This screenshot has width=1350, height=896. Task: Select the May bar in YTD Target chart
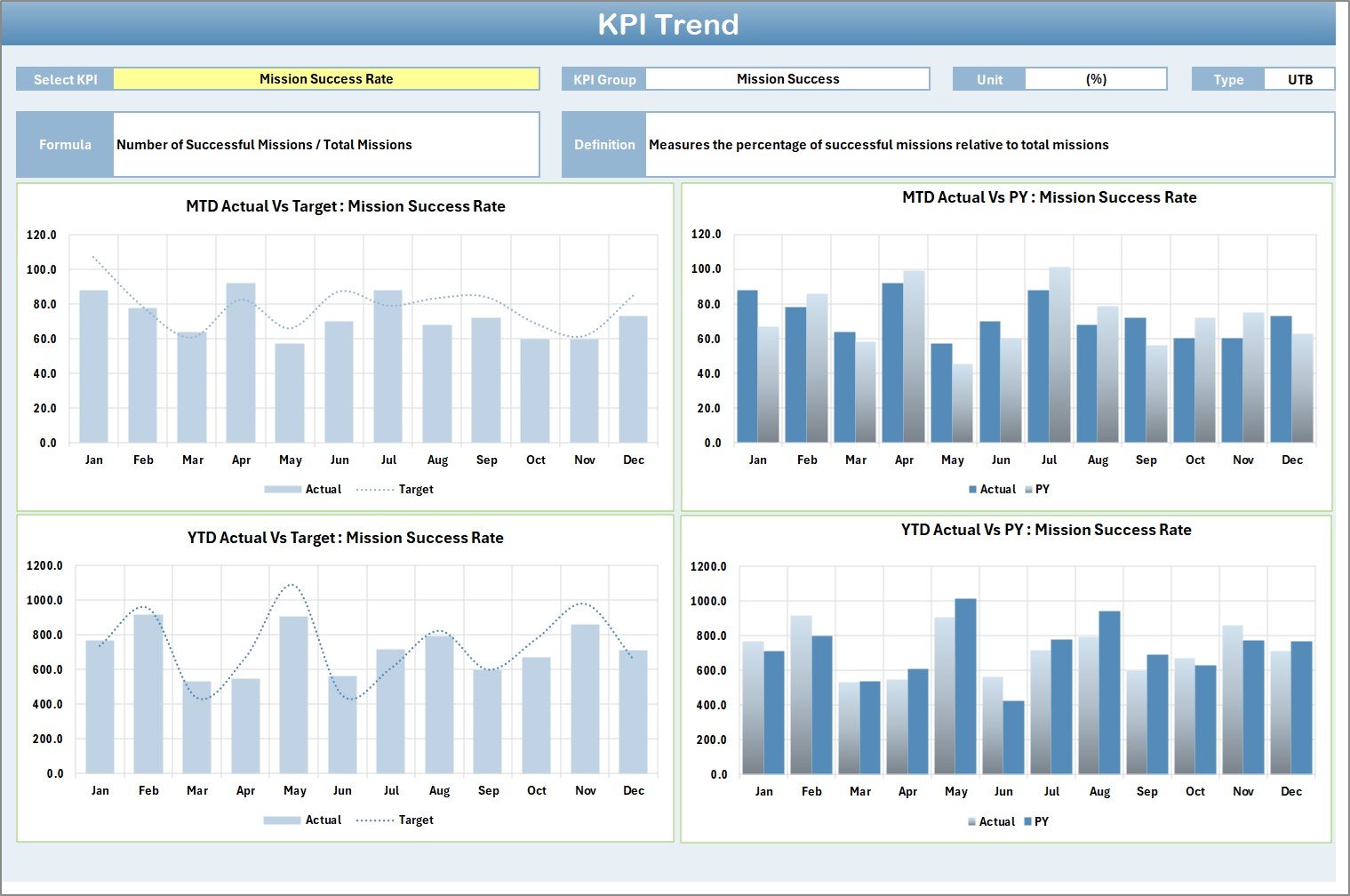tap(294, 693)
